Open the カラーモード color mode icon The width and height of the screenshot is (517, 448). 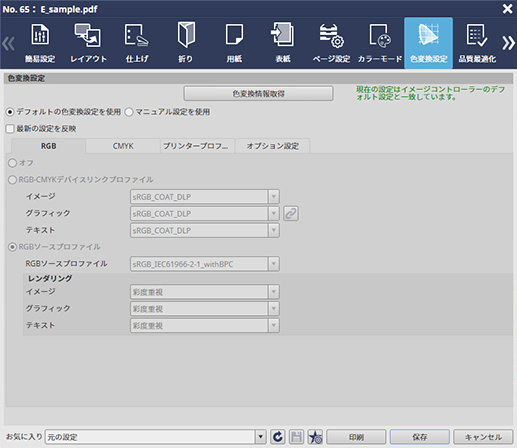click(380, 43)
